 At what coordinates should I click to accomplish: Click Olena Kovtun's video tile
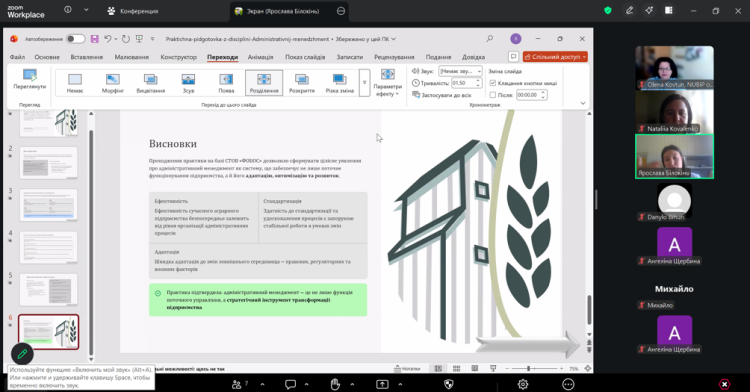tap(674, 67)
